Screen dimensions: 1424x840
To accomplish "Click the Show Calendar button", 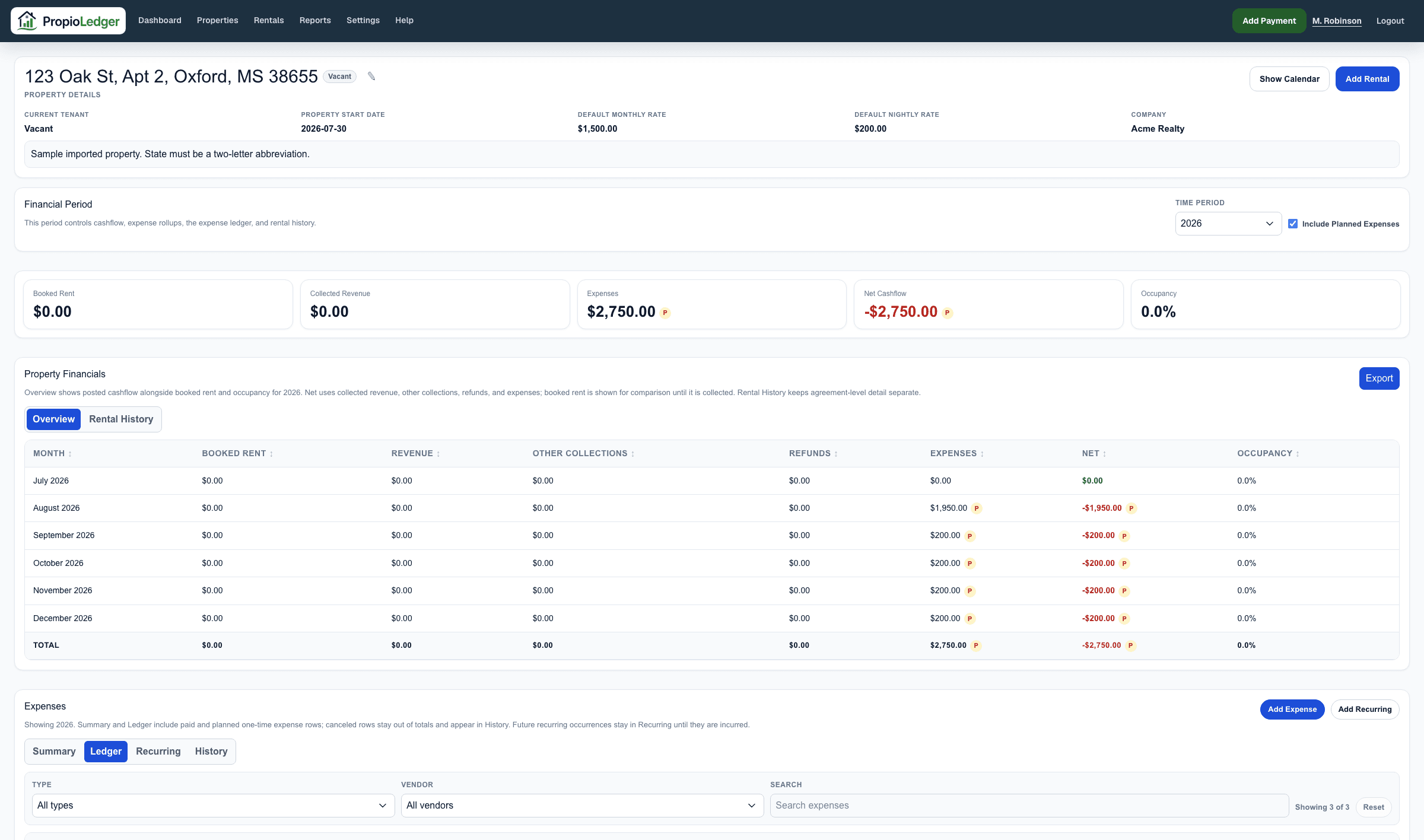I will coord(1289,79).
